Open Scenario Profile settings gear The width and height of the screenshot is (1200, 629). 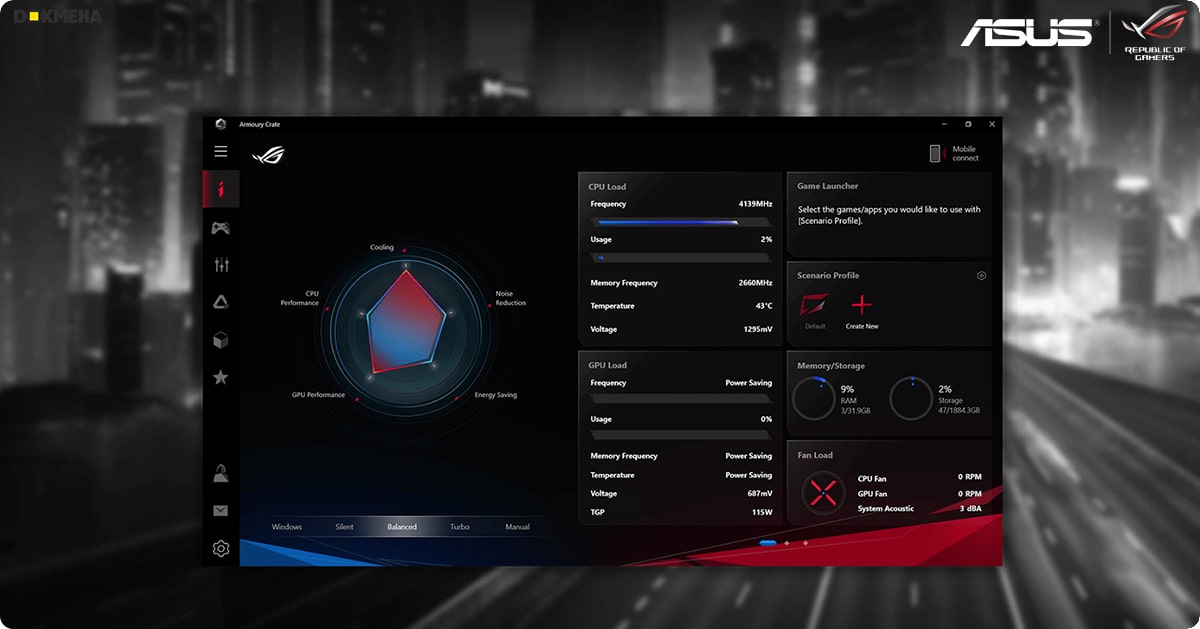coord(982,275)
